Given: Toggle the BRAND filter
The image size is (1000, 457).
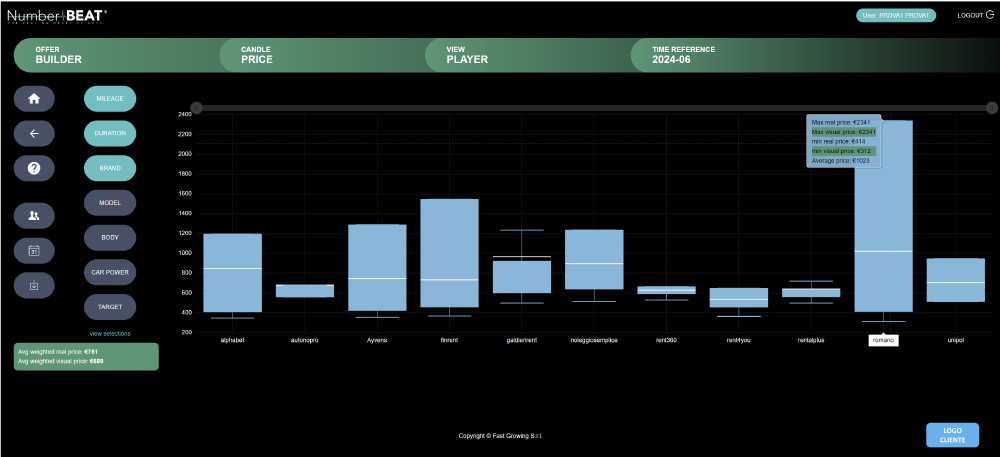Looking at the screenshot, I should (x=110, y=168).
